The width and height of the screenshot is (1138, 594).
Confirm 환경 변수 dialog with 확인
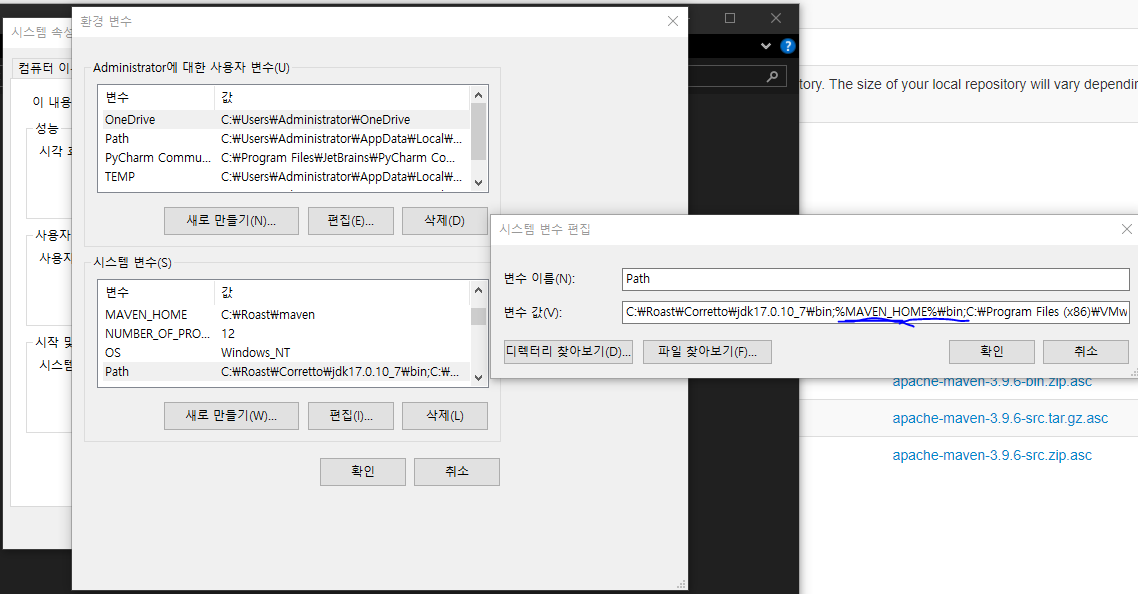pyautogui.click(x=363, y=472)
